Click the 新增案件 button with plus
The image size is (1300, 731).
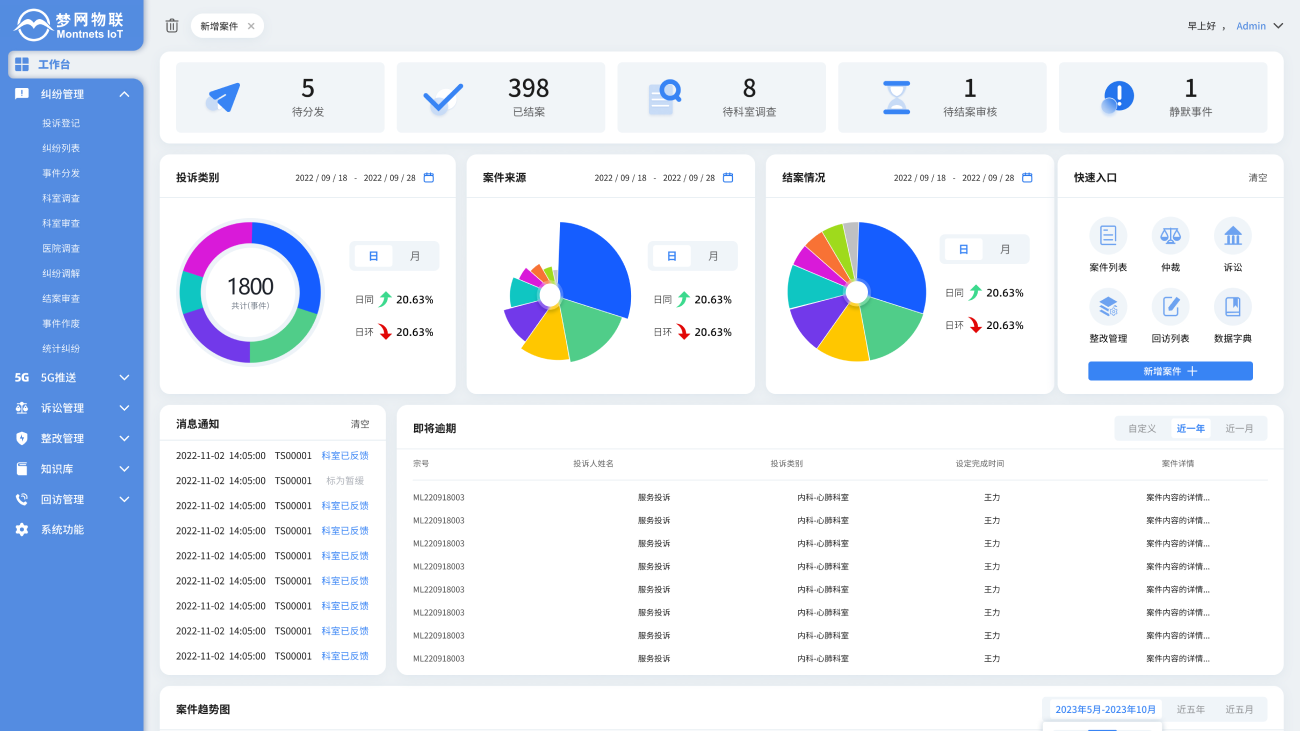pyautogui.click(x=1170, y=371)
